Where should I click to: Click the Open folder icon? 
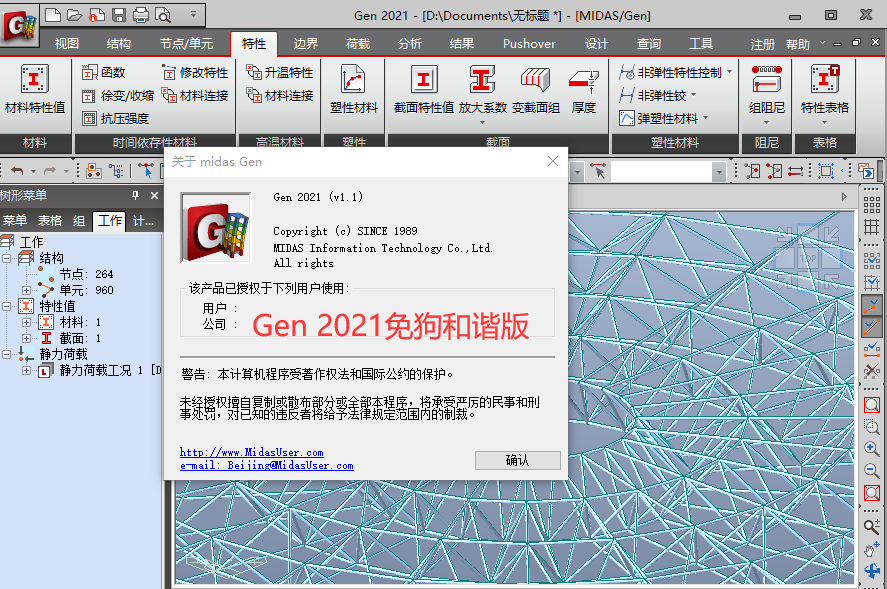(75, 15)
